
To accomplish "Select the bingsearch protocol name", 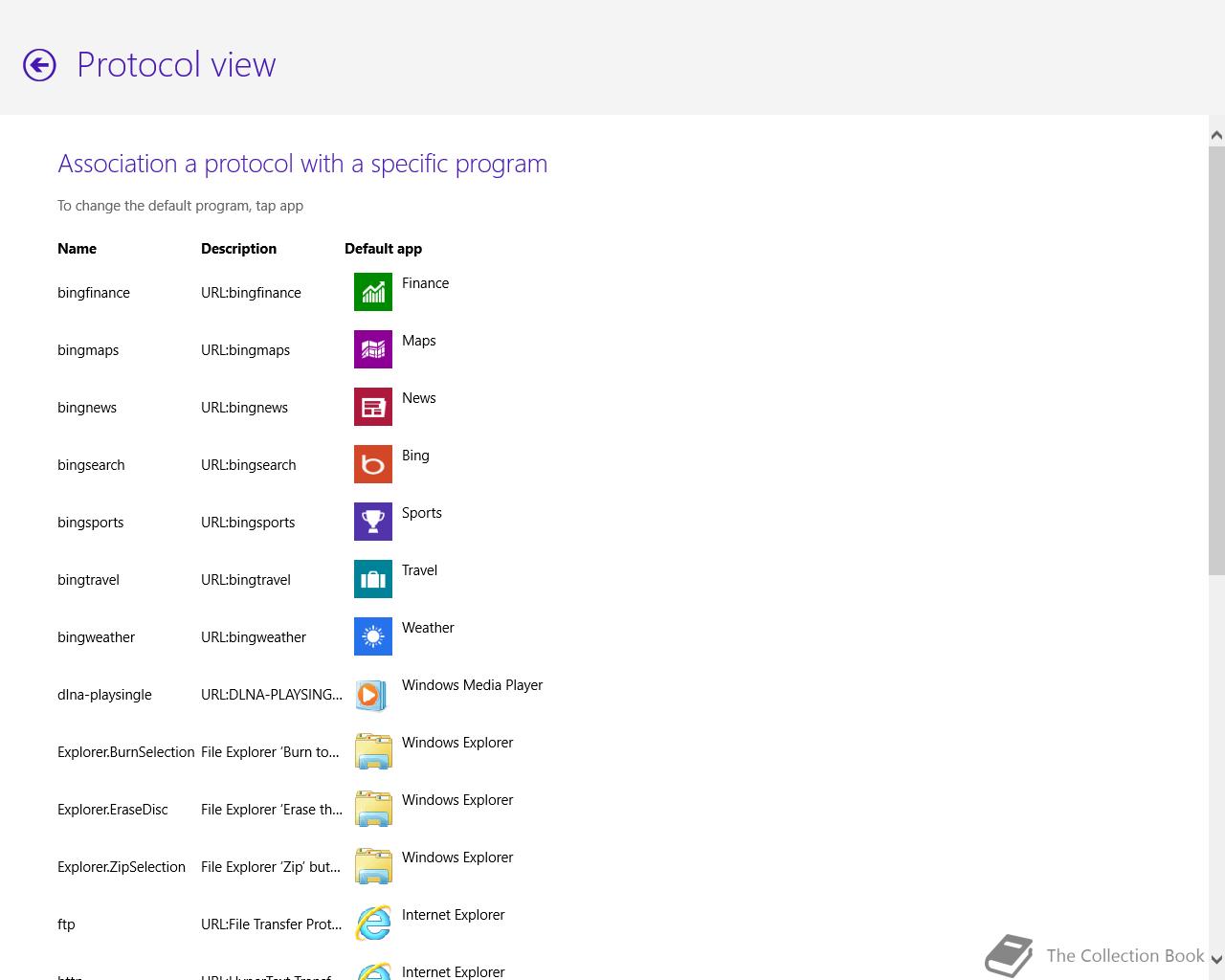I will (91, 465).
